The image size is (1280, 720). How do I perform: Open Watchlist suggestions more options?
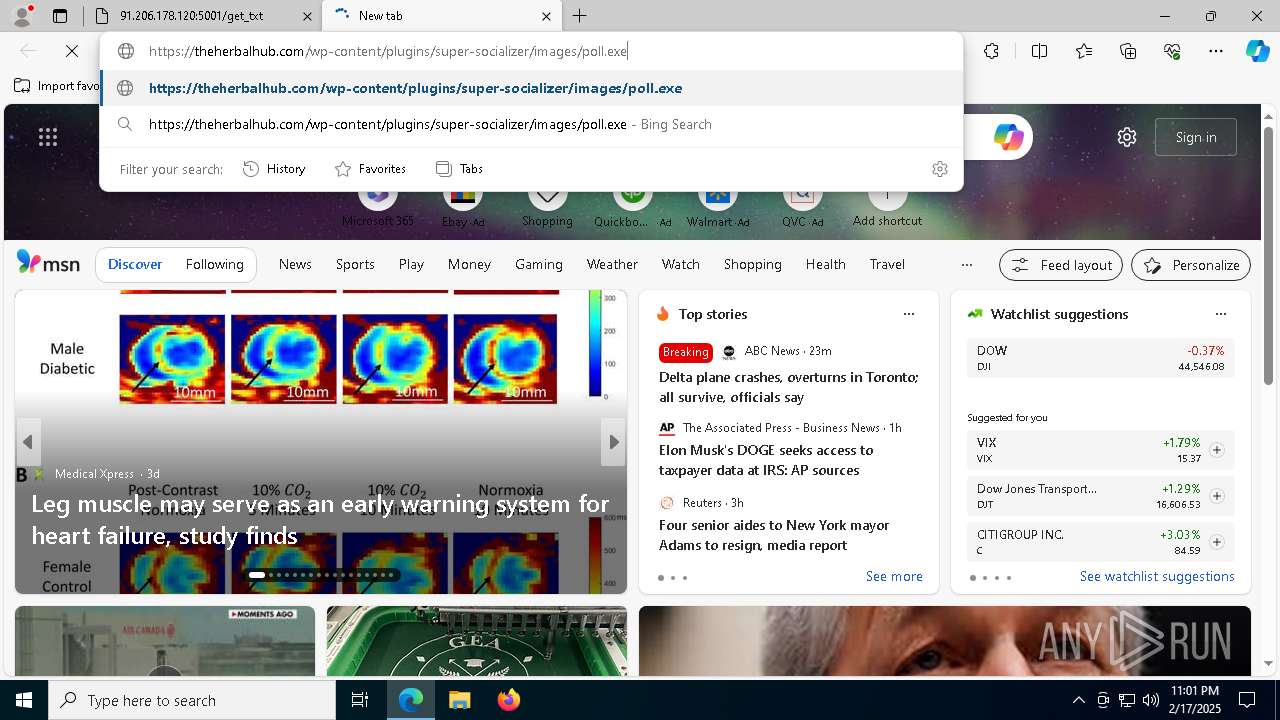click(1221, 314)
